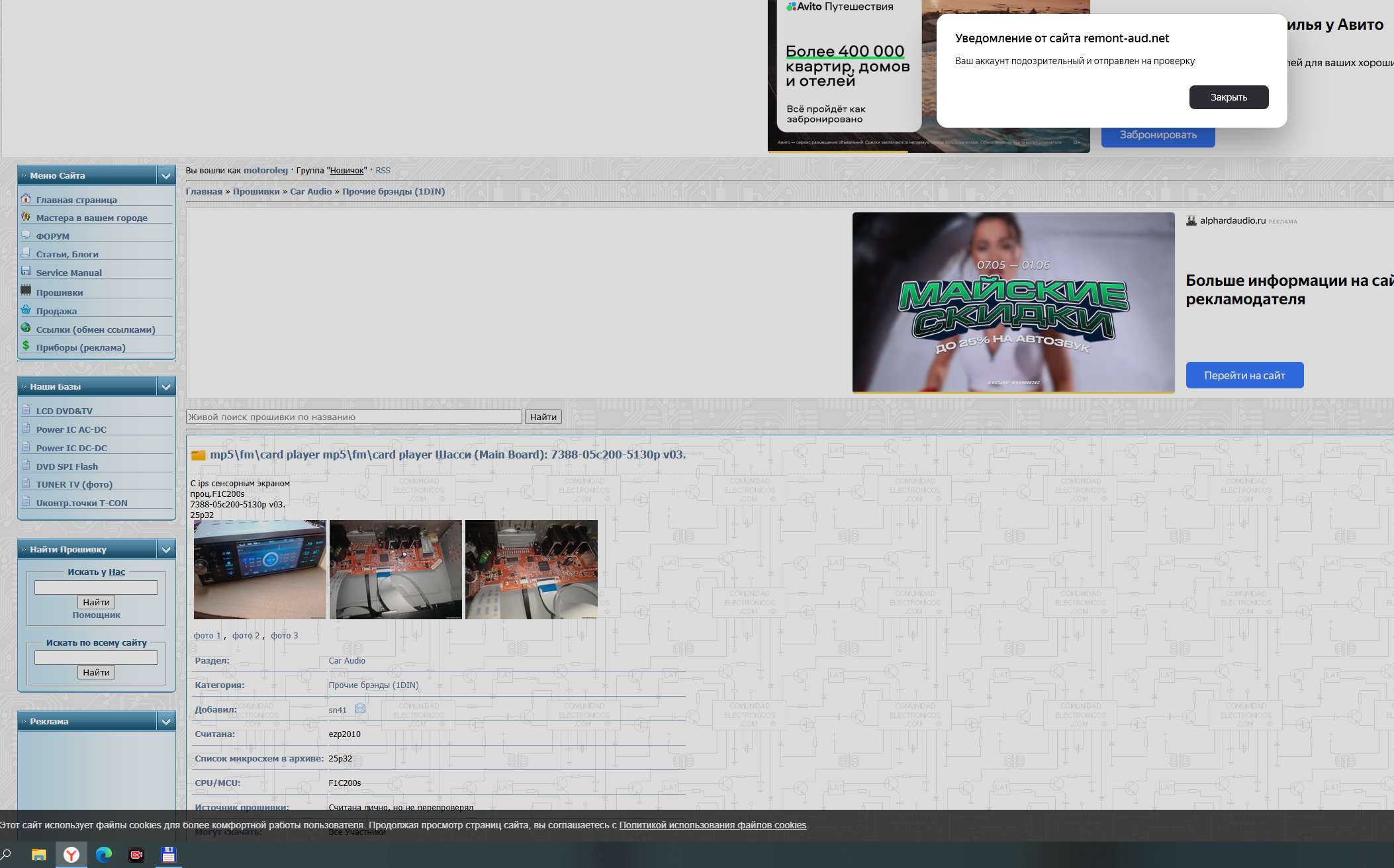Click Найти under Искать по всему сайту
This screenshot has height=868, width=1394.
96,672
